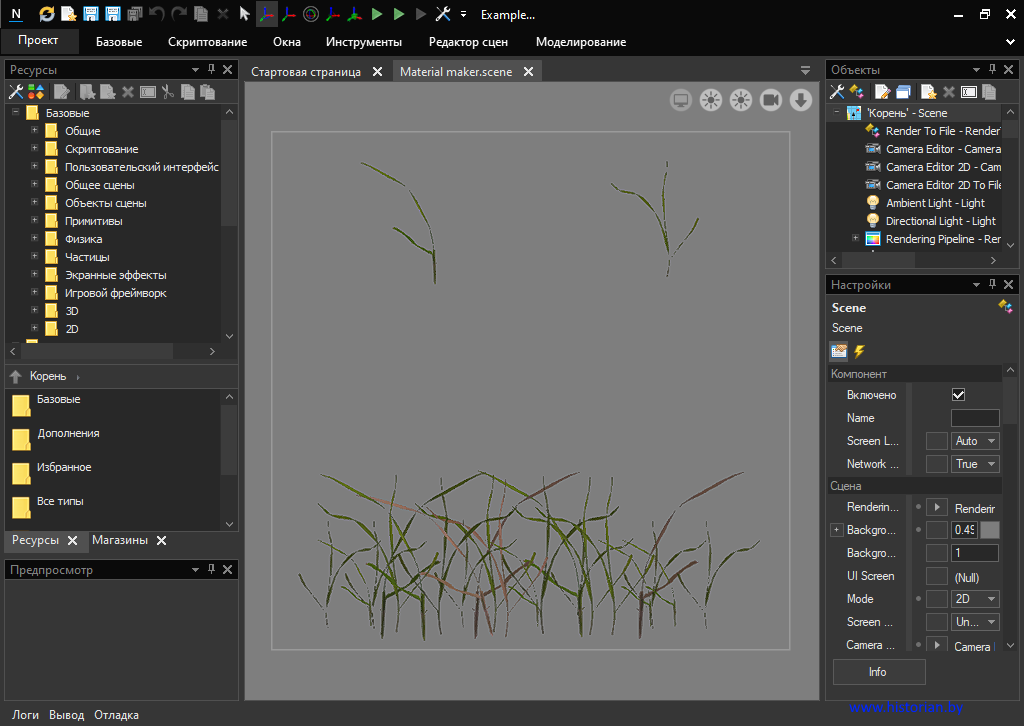
Task: Select the arrow pointer tool in the toolbar
Action: coord(244,14)
